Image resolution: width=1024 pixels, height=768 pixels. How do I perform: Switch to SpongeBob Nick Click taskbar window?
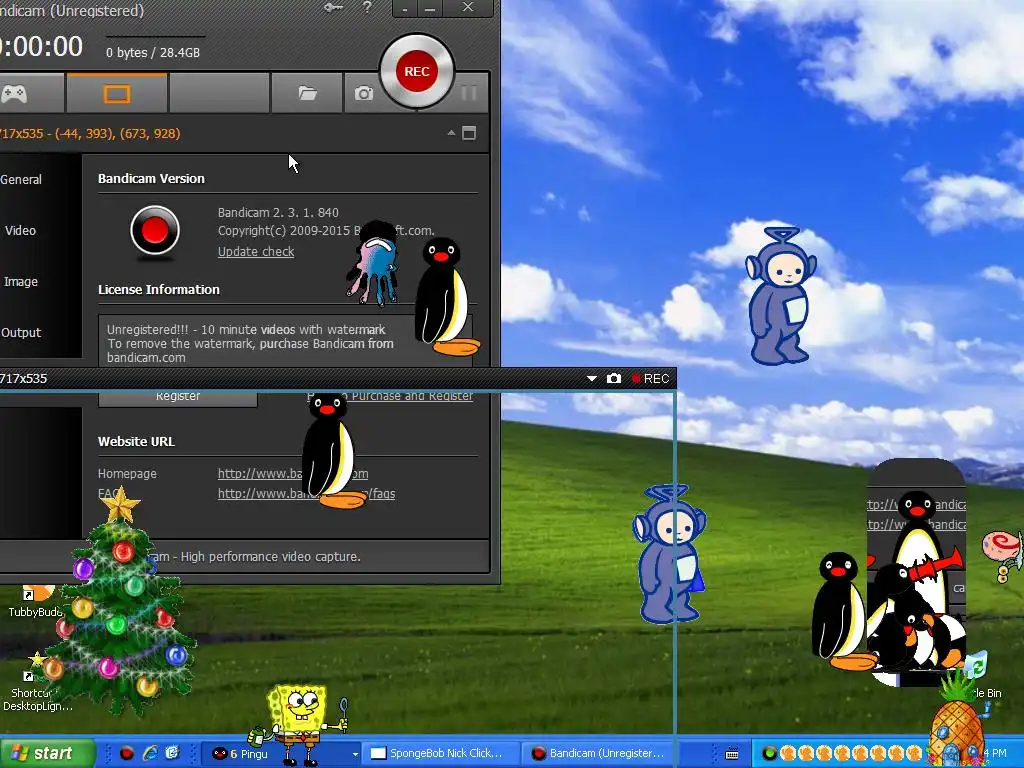click(443, 754)
